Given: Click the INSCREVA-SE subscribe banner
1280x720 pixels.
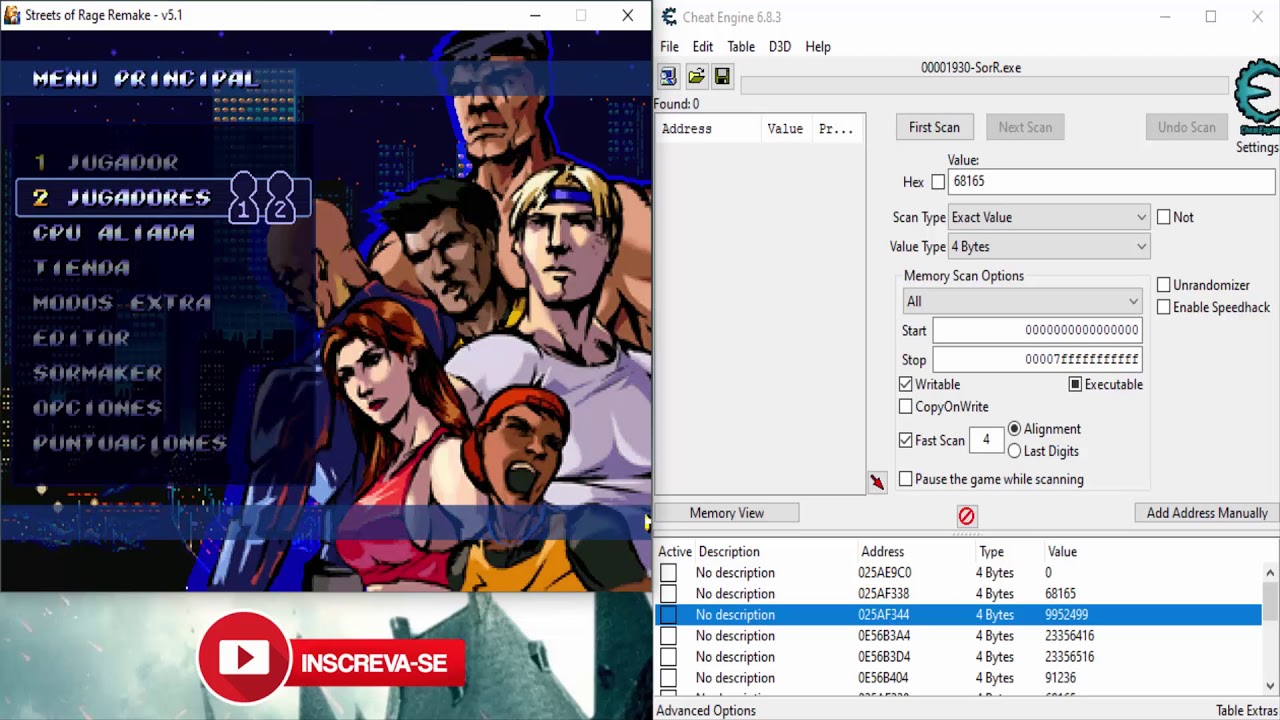Looking at the screenshot, I should (374, 664).
